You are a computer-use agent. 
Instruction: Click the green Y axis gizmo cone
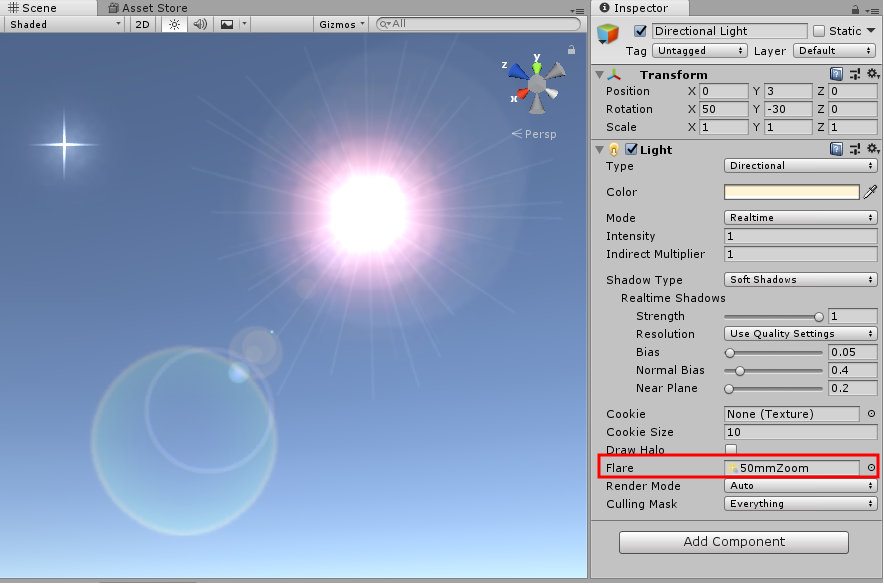537,68
